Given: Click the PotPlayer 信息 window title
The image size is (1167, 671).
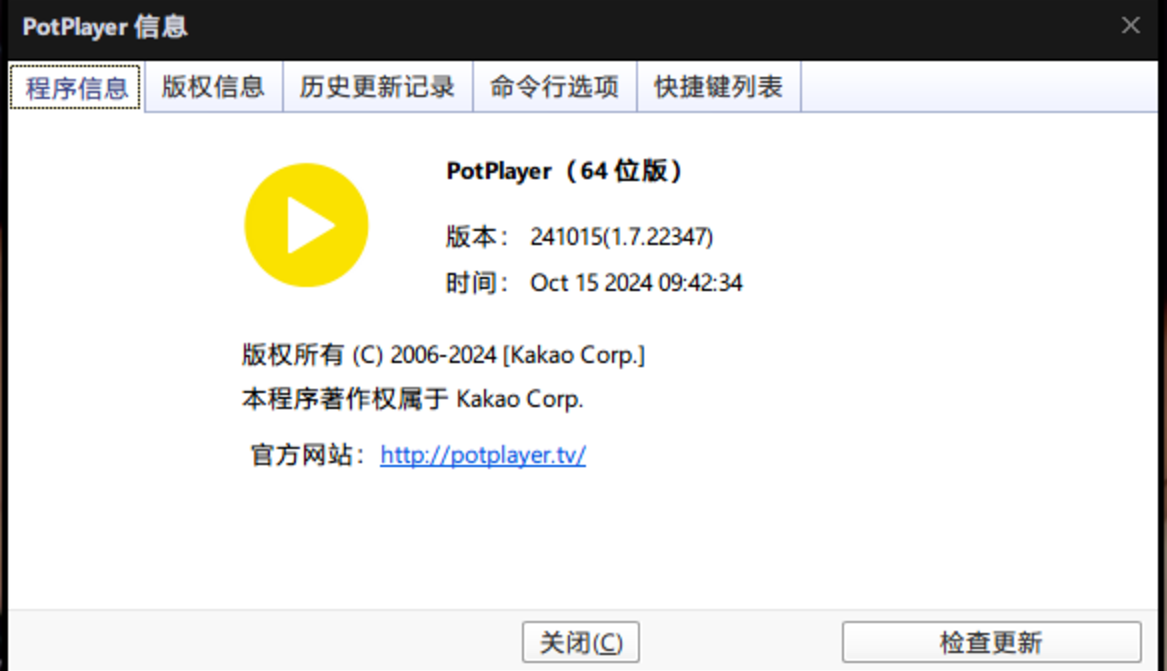Looking at the screenshot, I should 105,27.
